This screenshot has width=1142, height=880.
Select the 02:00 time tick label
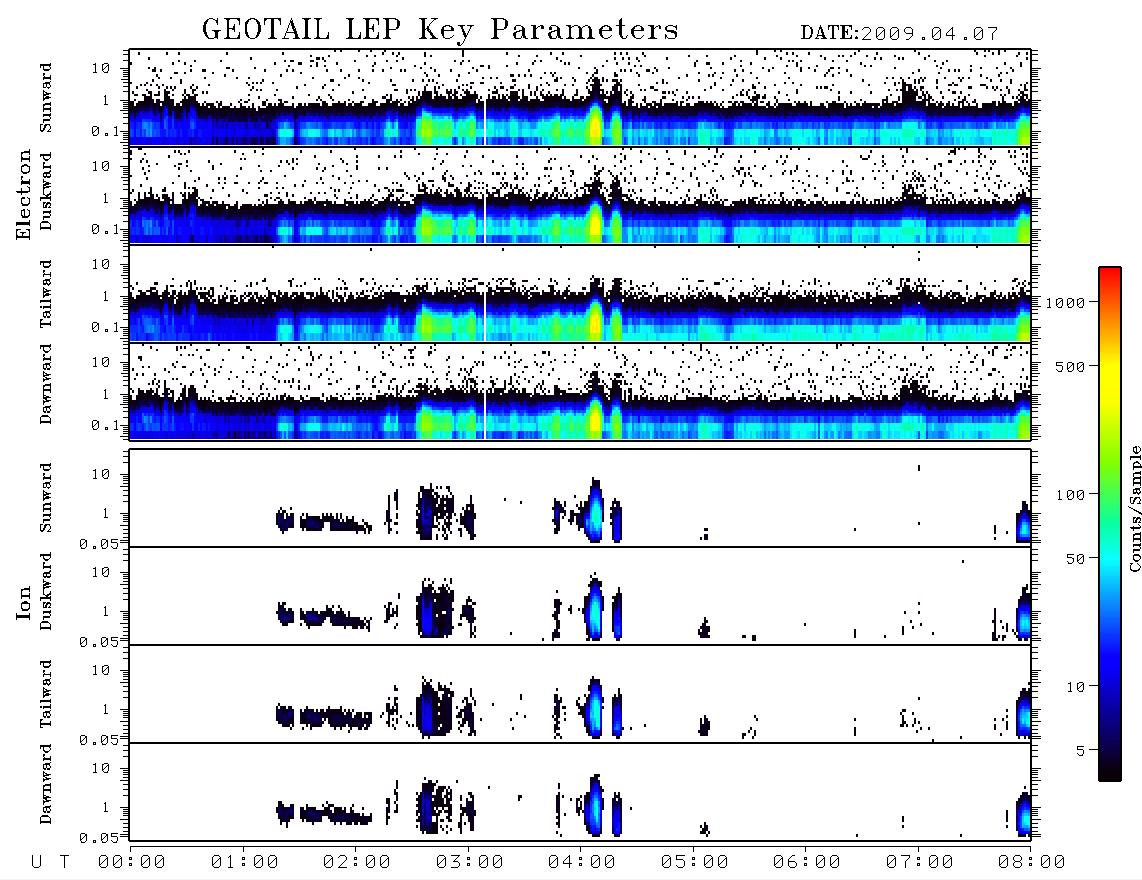point(357,862)
